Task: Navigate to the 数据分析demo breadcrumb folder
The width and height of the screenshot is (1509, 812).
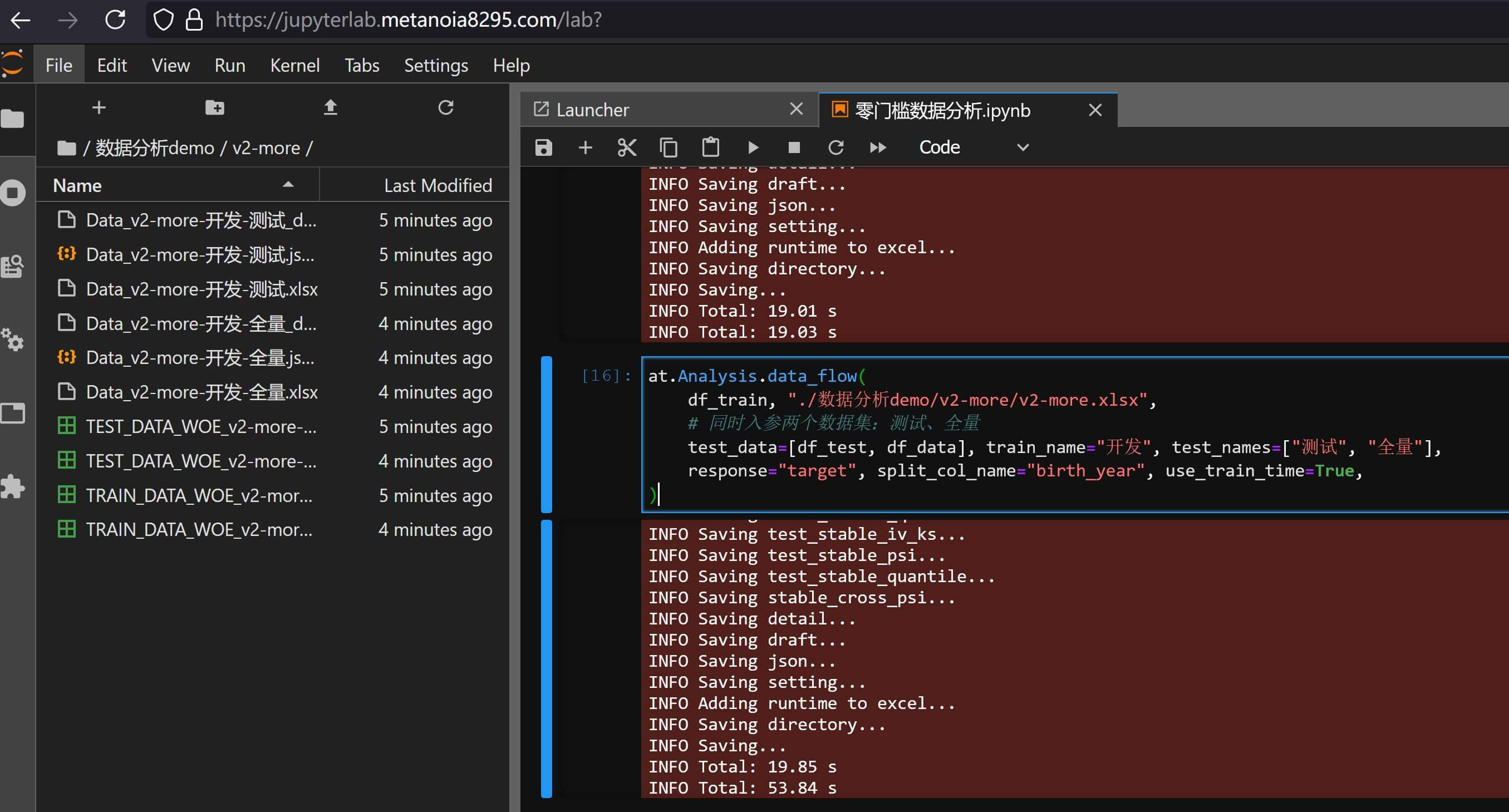Action: [155, 147]
